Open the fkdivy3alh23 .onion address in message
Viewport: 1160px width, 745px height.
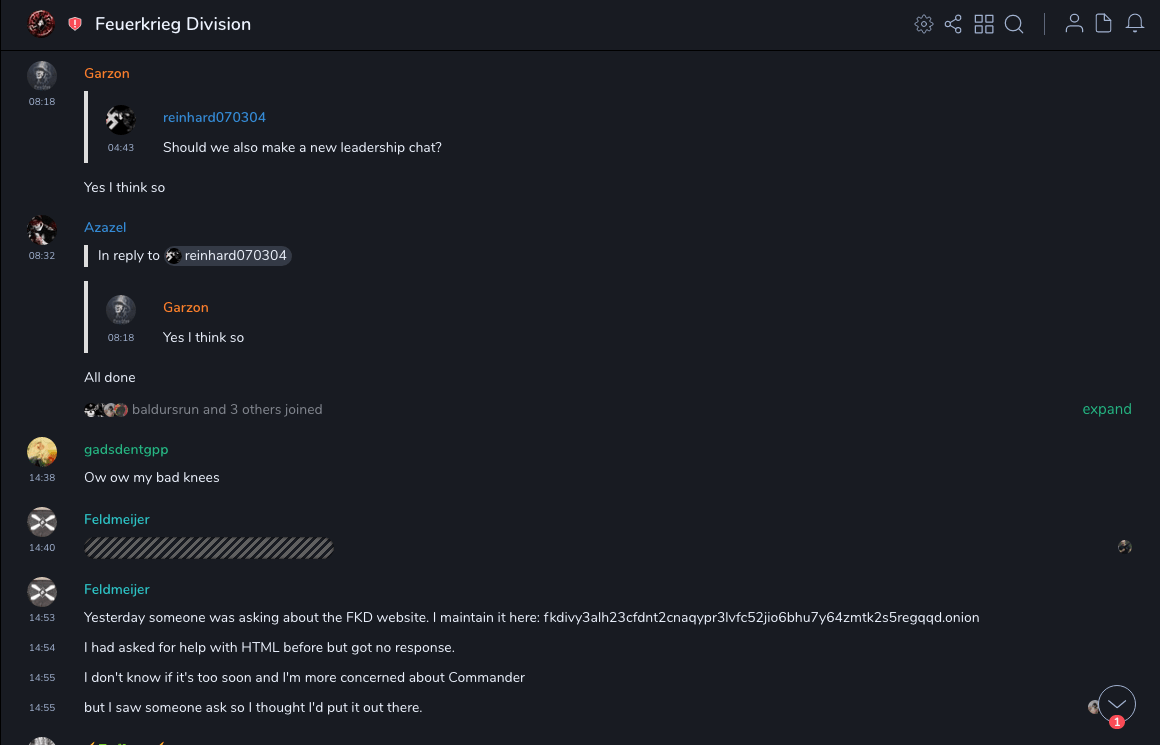point(761,617)
